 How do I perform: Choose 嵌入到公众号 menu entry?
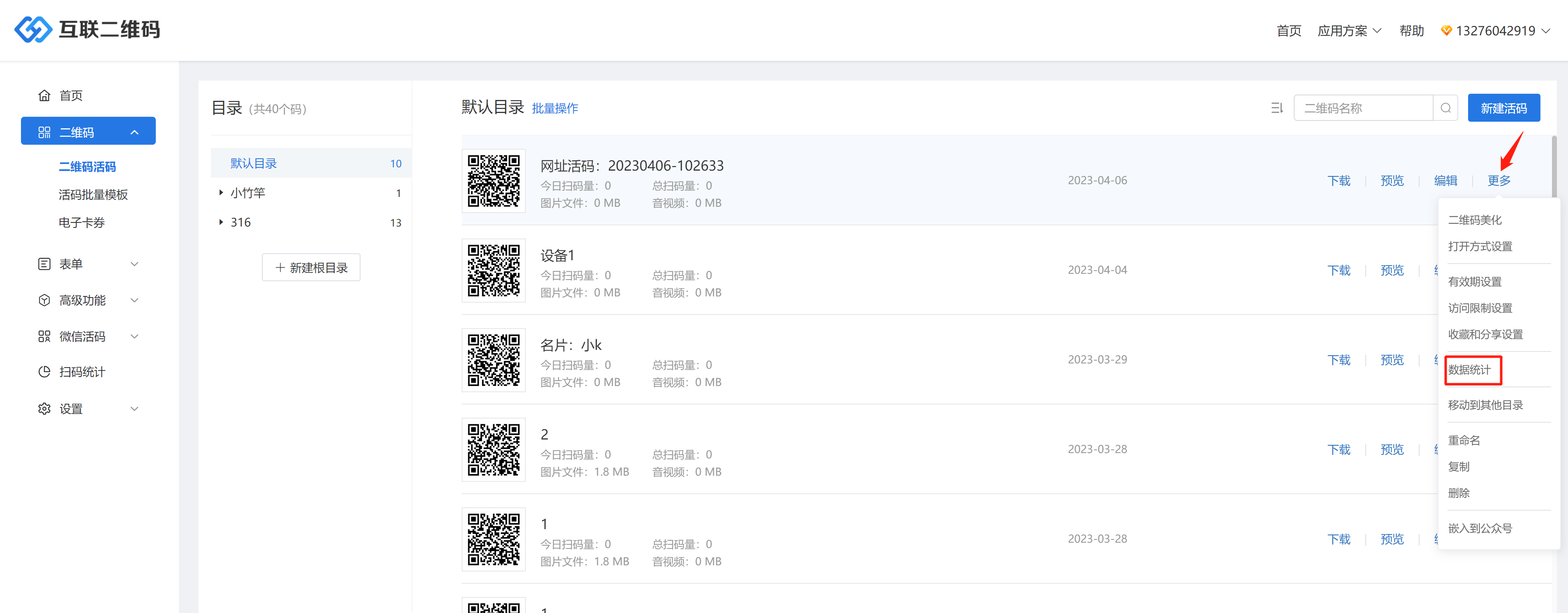(1480, 528)
